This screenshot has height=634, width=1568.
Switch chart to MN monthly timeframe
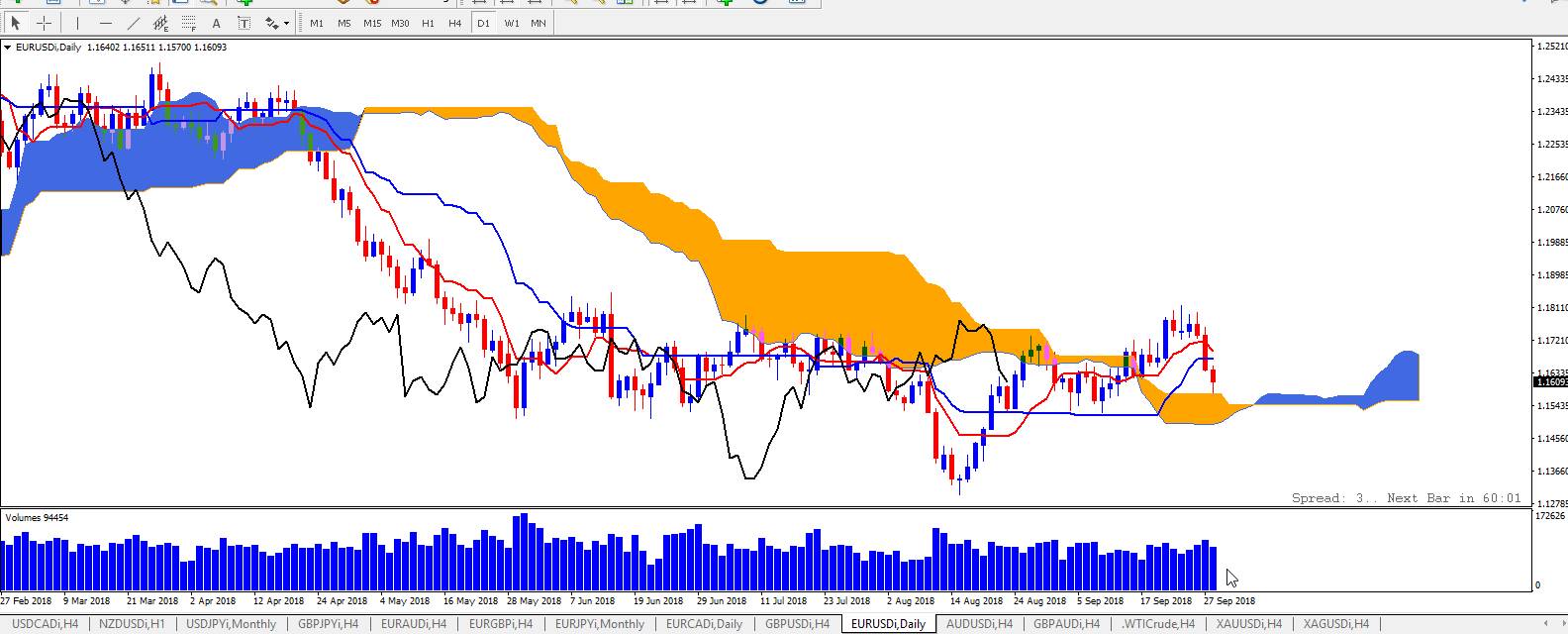tap(539, 23)
